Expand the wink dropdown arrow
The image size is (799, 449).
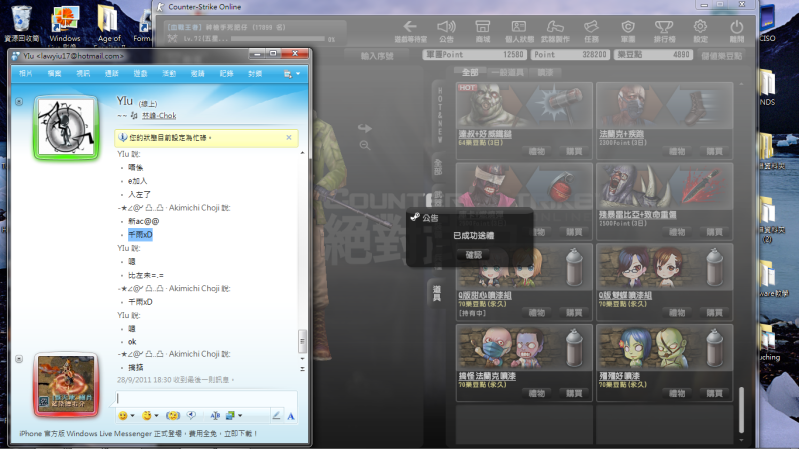pos(156,415)
